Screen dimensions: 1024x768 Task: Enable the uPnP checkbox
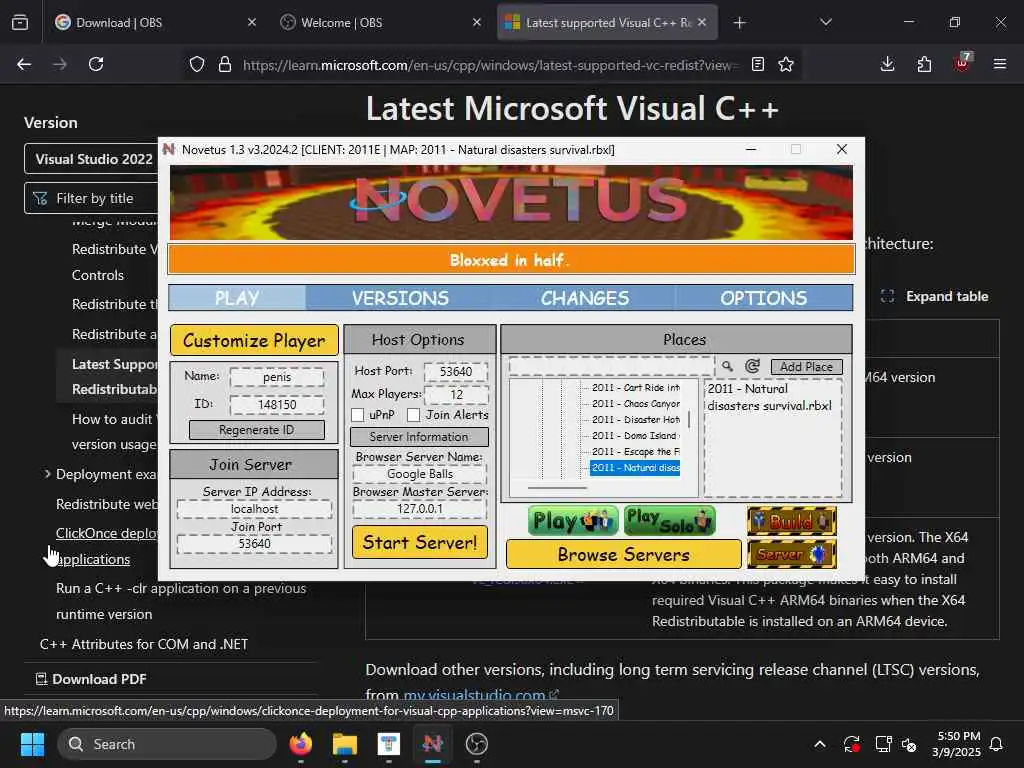357,415
